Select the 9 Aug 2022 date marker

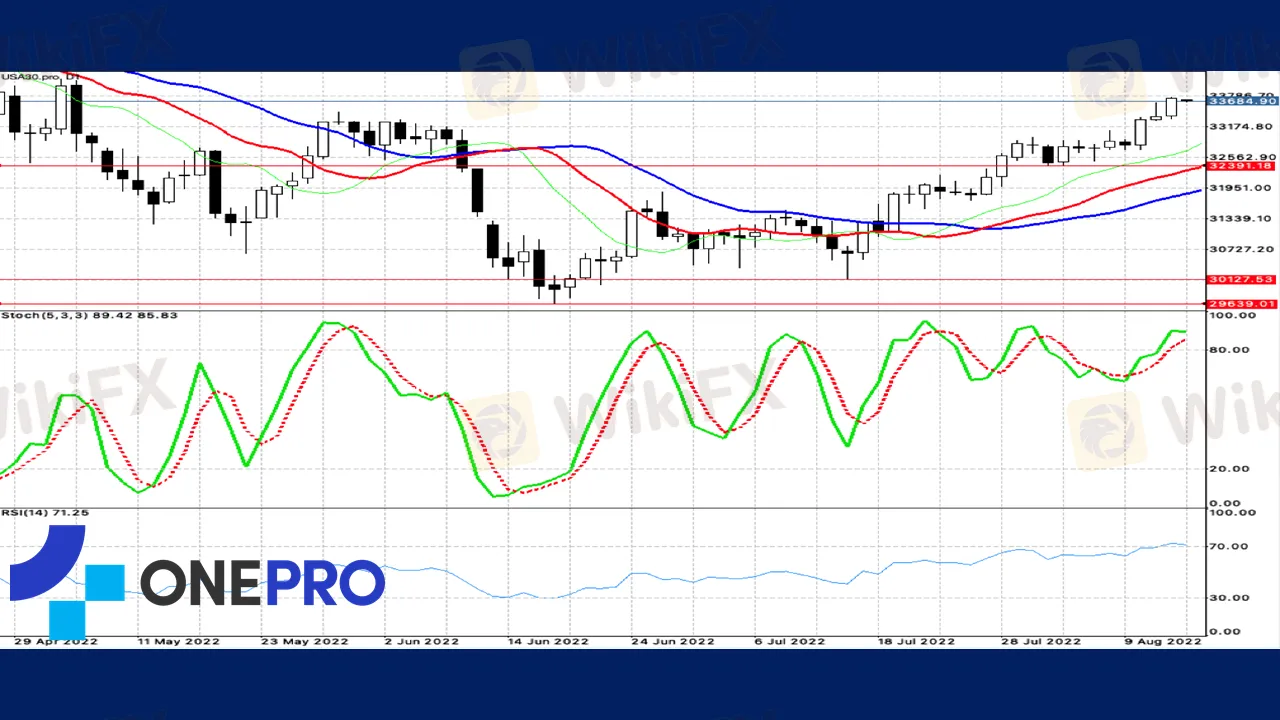tap(1162, 641)
